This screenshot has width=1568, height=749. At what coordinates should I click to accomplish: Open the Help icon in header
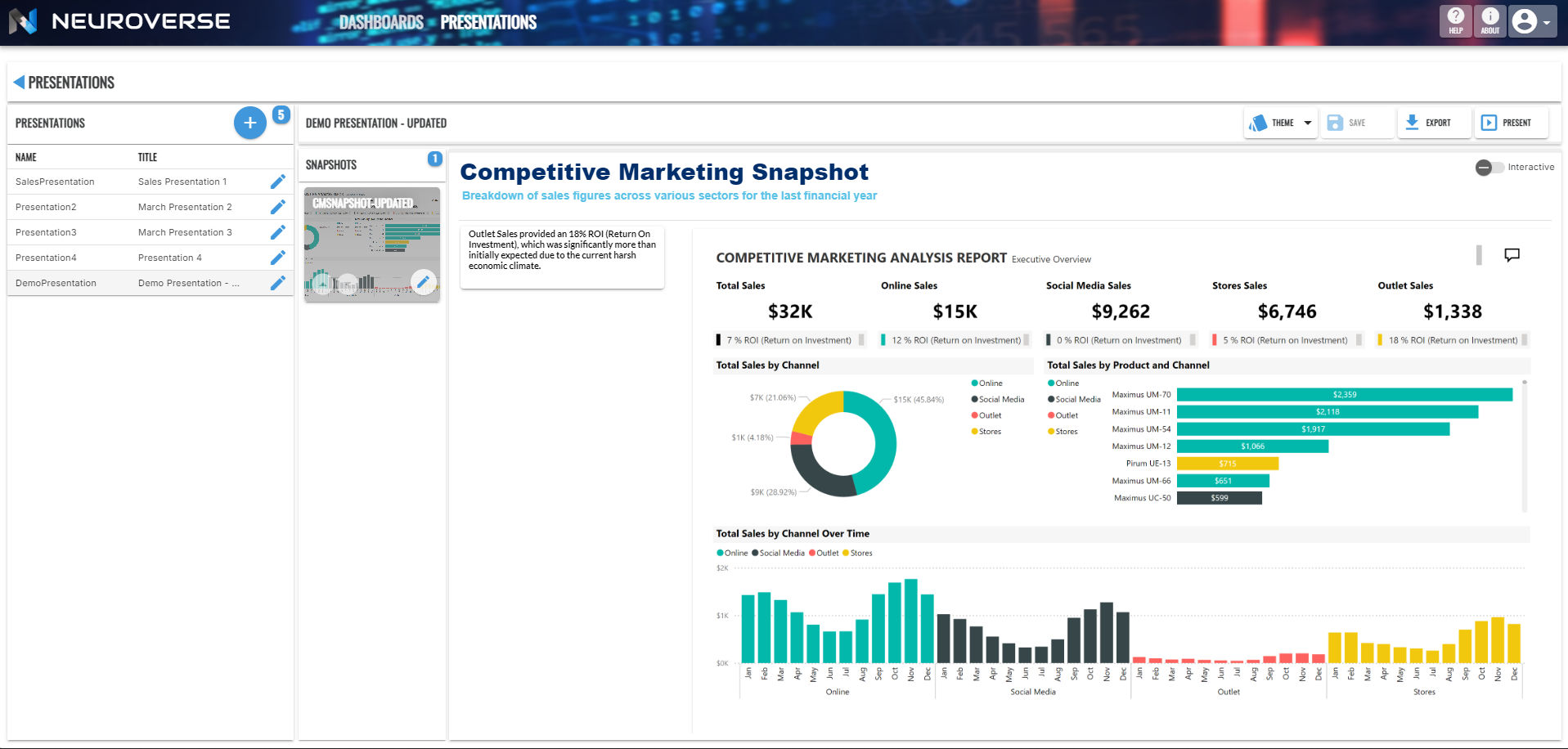pos(1455,20)
